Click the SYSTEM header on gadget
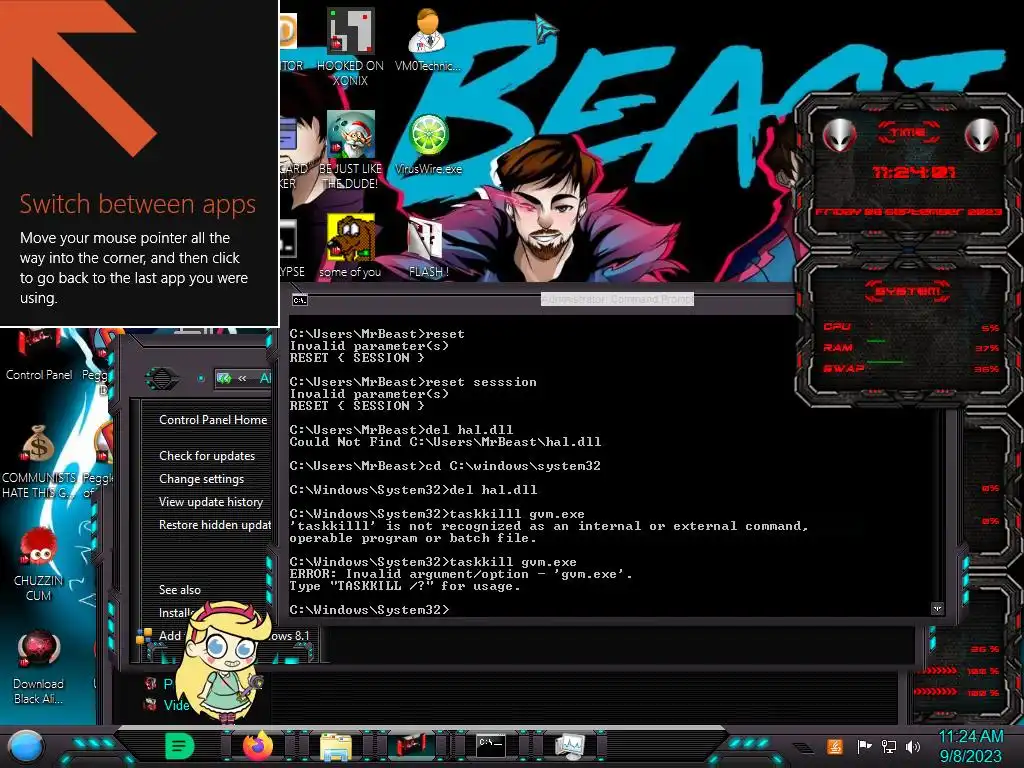This screenshot has width=1024, height=768. 908,291
